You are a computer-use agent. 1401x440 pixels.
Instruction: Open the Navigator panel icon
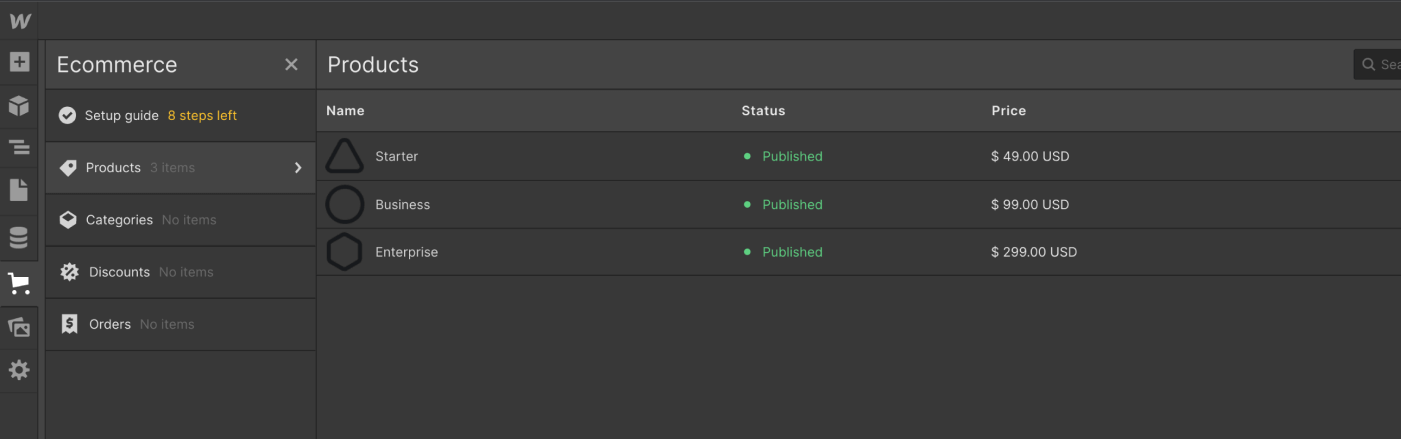click(x=19, y=148)
